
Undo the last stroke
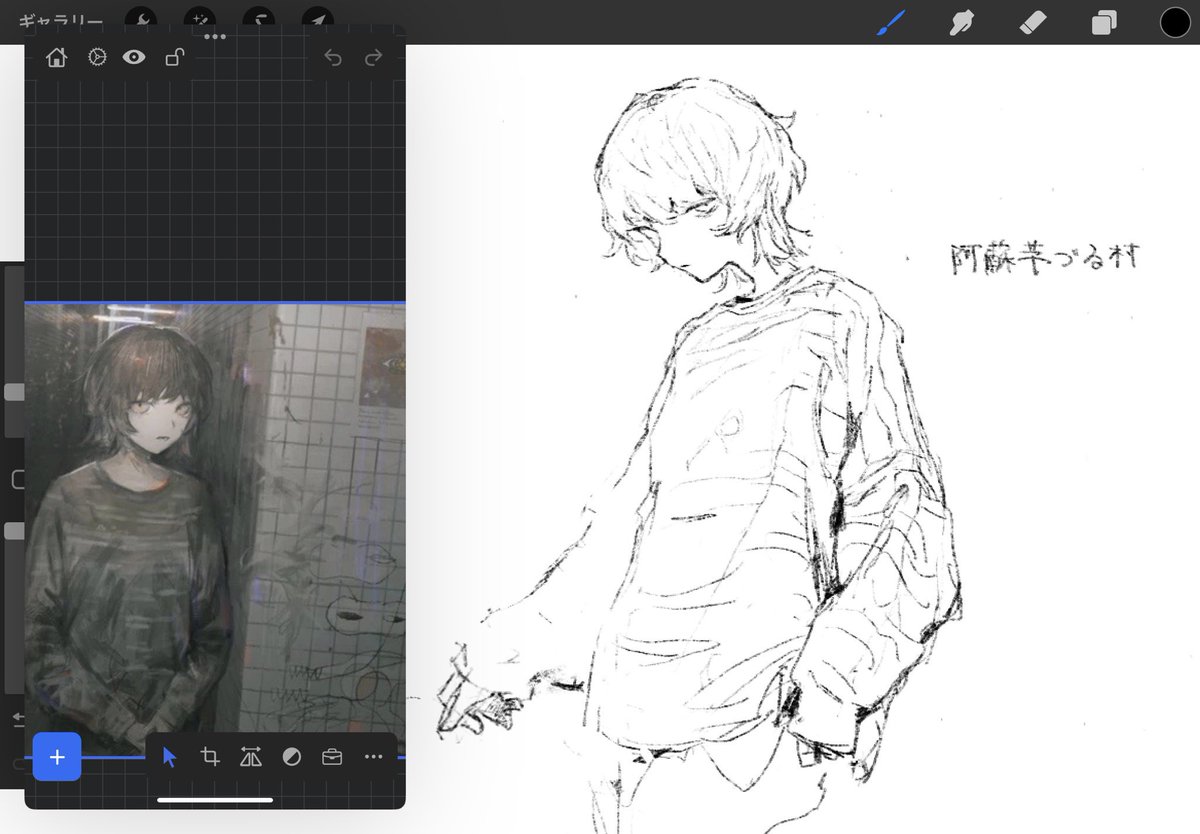pyautogui.click(x=334, y=58)
